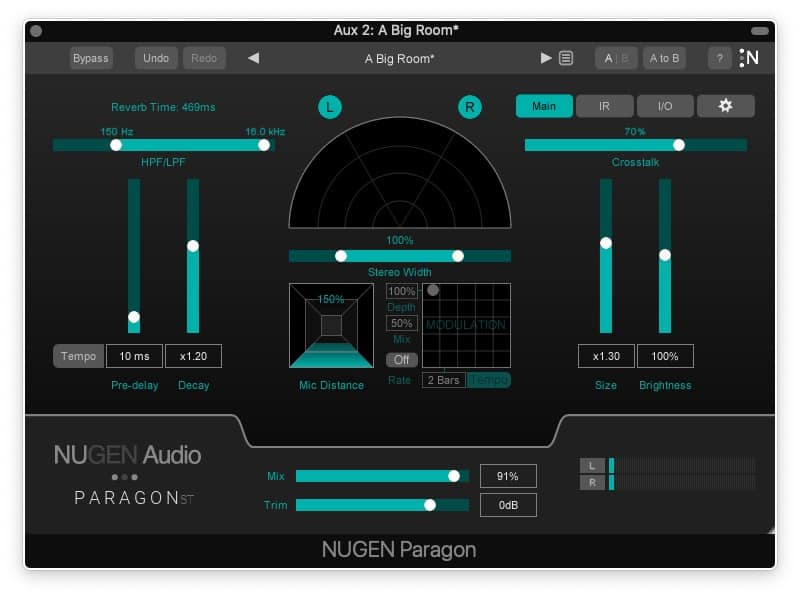Toggle the modulation Off switch
The width and height of the screenshot is (800, 597).
[402, 360]
